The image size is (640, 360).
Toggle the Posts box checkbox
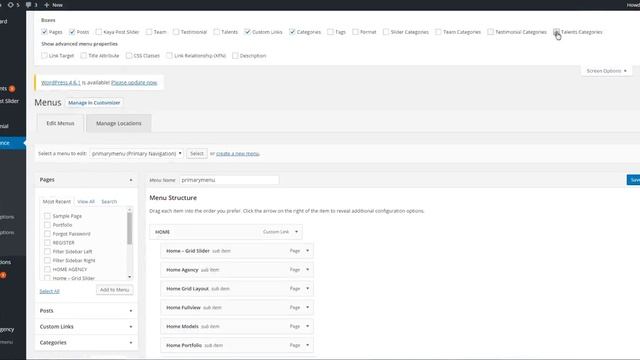point(72,32)
